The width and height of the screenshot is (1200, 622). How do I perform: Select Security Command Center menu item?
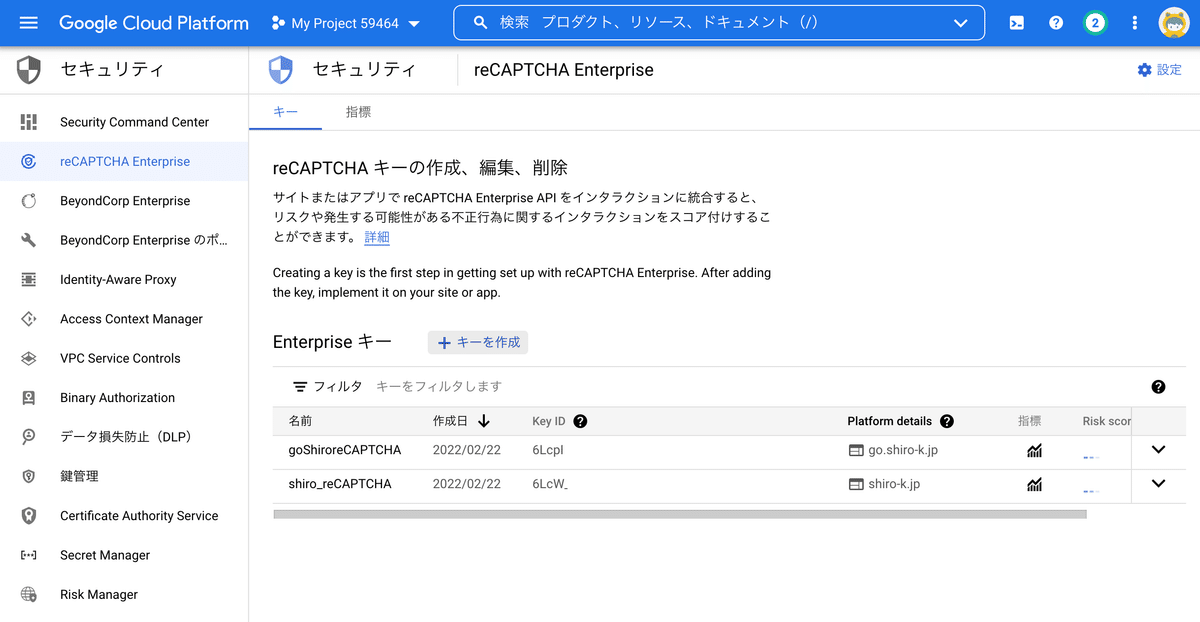click(134, 122)
